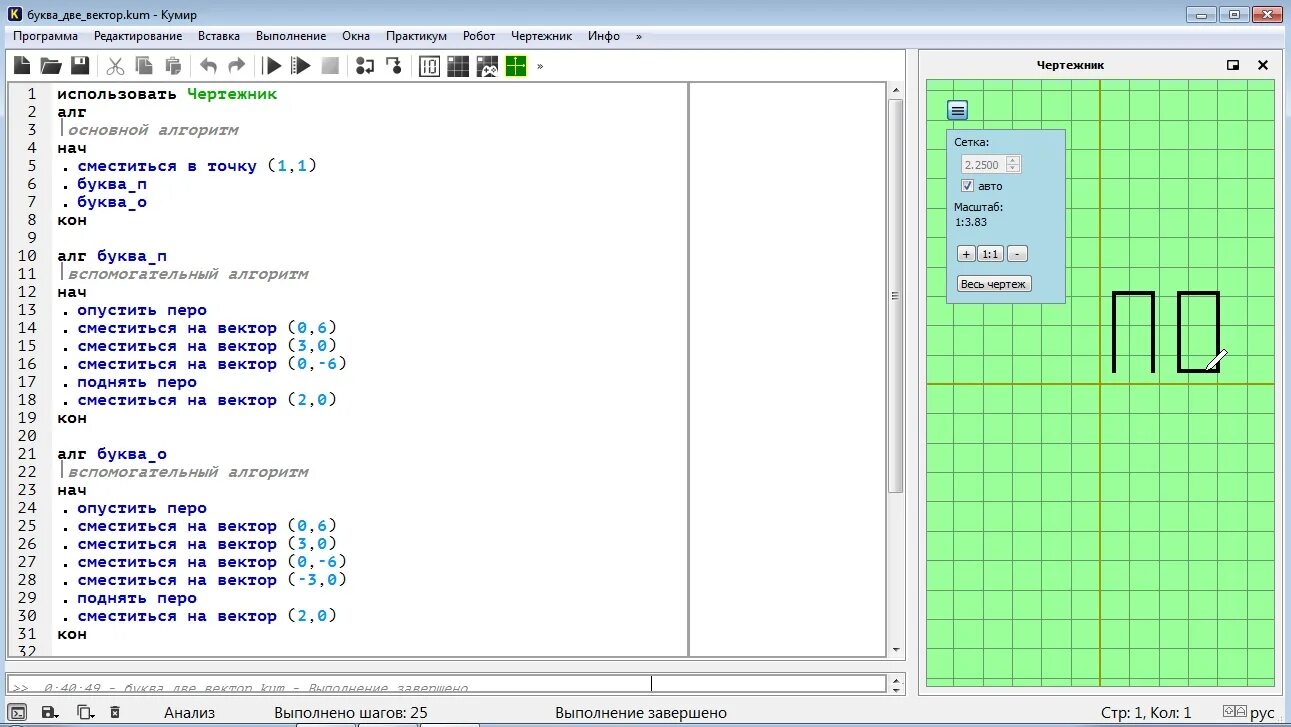Open save output dropdown in status bar

pos(50,713)
